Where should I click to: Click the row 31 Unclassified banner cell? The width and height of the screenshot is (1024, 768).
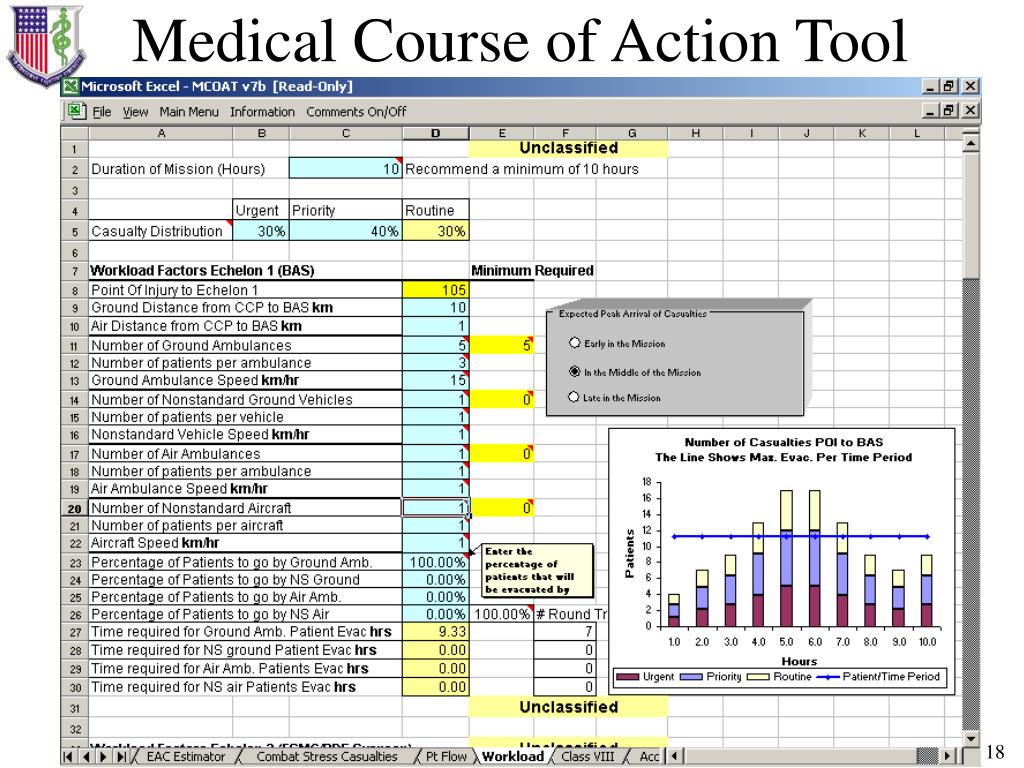(568, 707)
